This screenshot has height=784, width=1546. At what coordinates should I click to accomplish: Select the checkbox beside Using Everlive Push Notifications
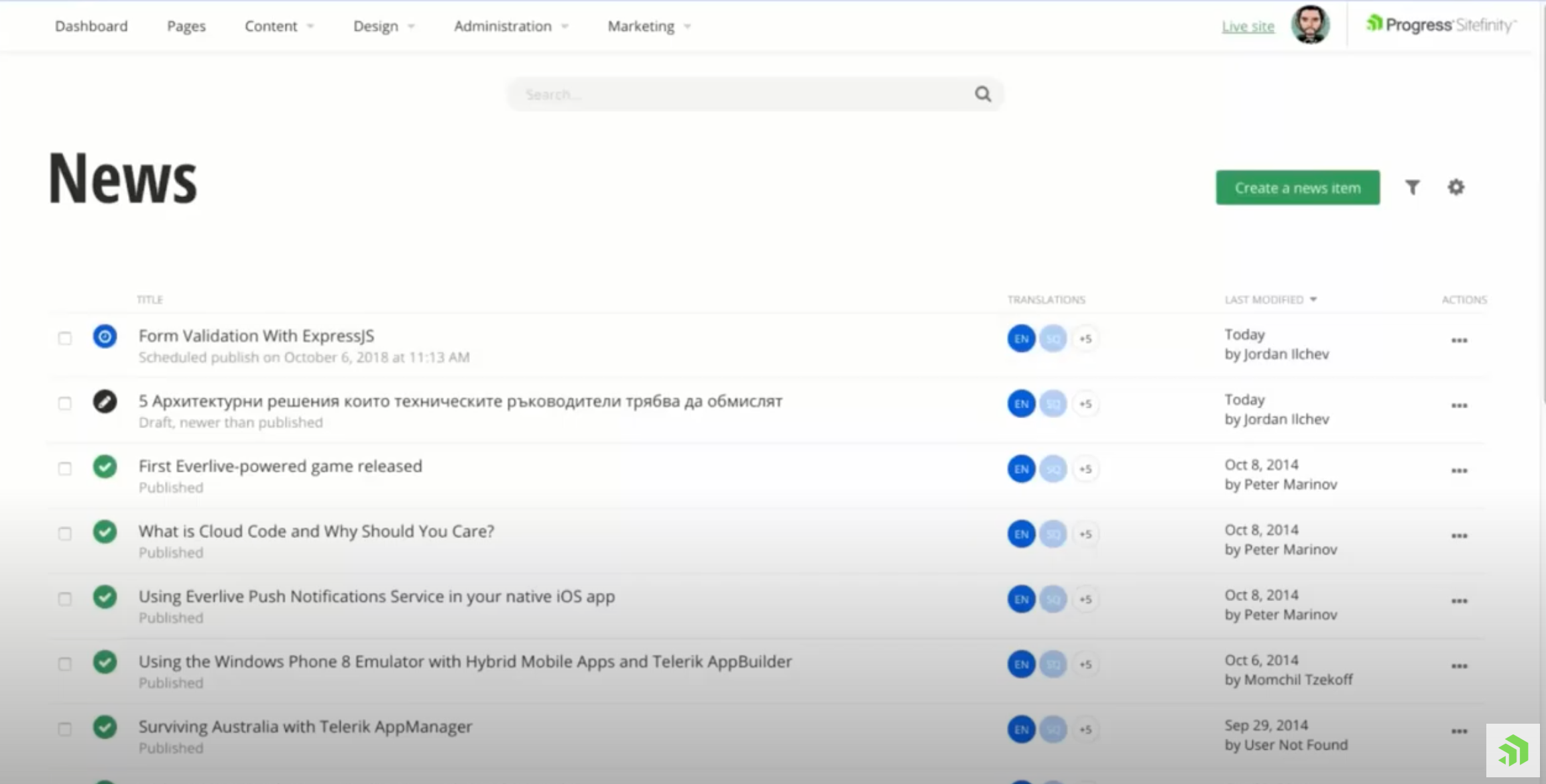click(65, 599)
